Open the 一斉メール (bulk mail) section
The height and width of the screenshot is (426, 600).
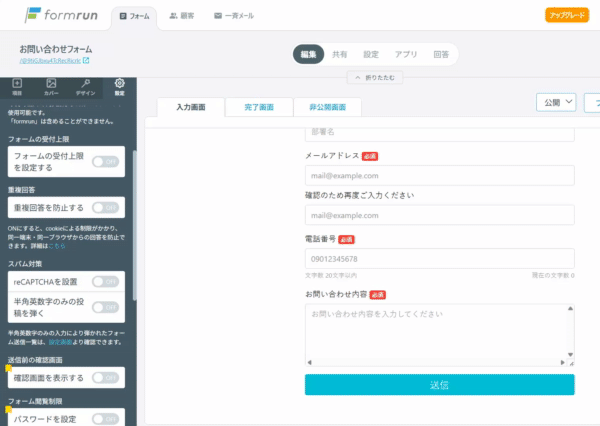233,16
